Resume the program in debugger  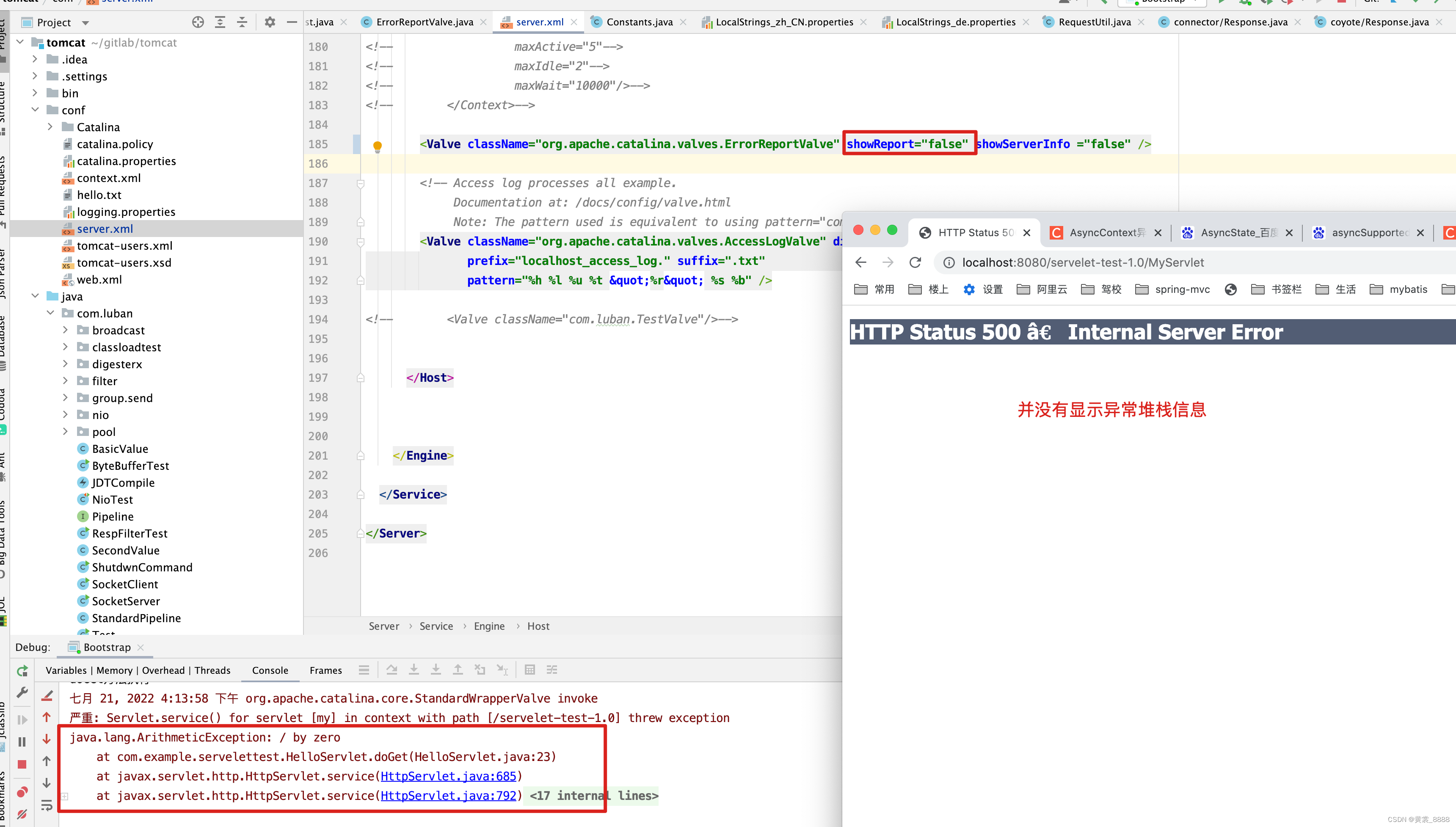point(22,720)
